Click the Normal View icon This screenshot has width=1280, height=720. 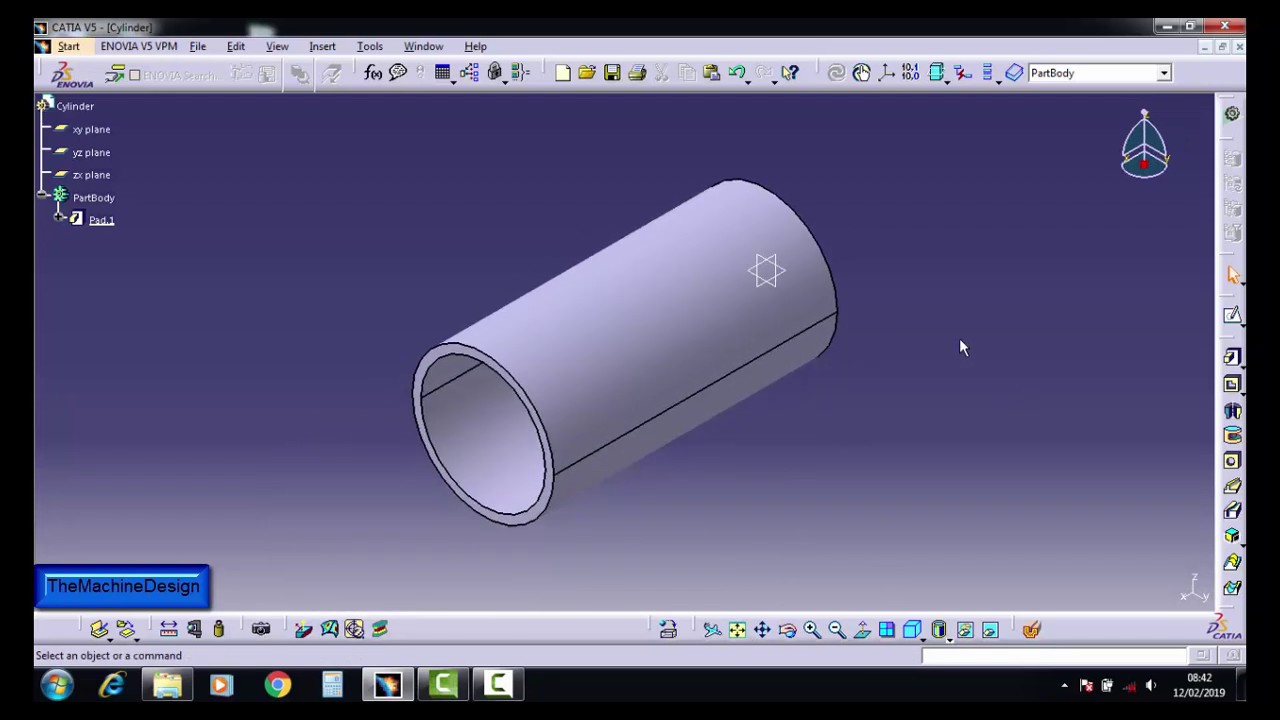[x=862, y=630]
